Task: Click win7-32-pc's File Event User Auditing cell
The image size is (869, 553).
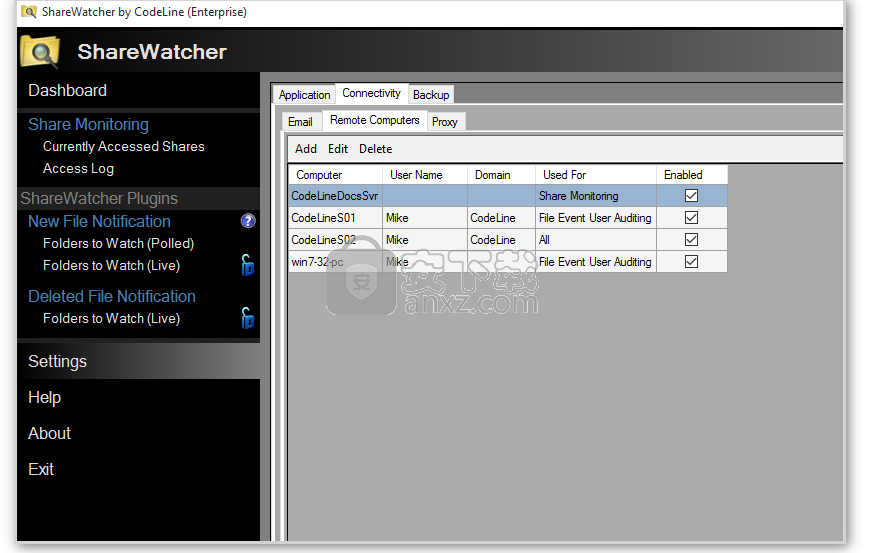Action: [596, 262]
